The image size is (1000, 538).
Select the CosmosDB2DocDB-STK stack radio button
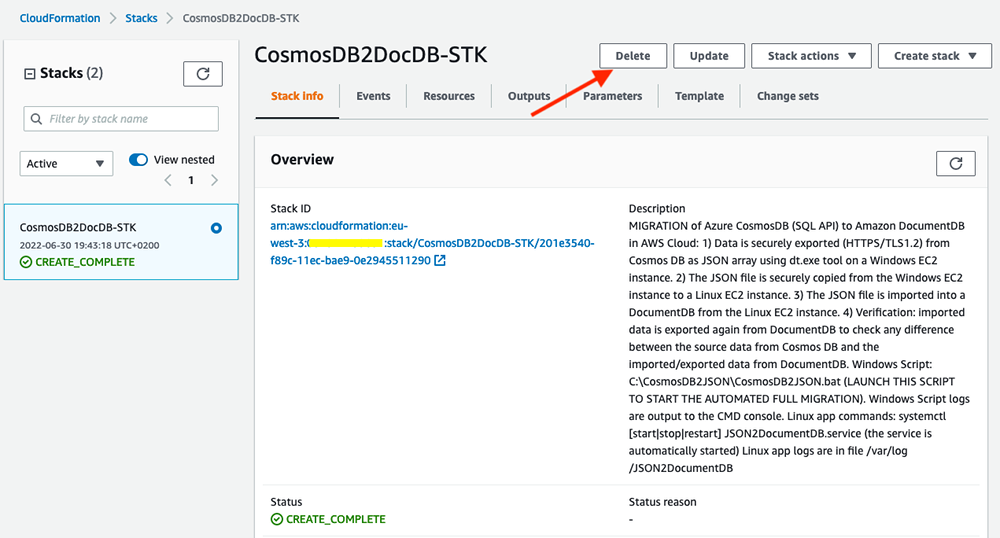(216, 228)
